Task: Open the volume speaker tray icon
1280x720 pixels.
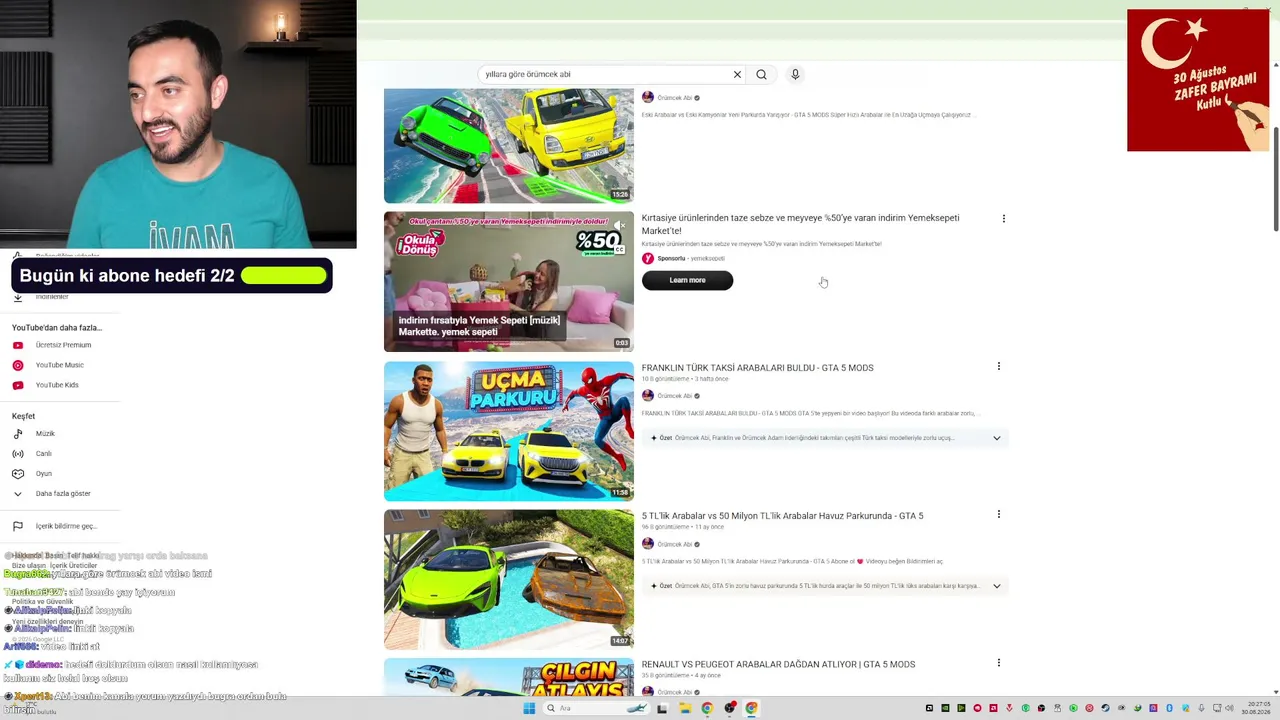Action: 1231,708
